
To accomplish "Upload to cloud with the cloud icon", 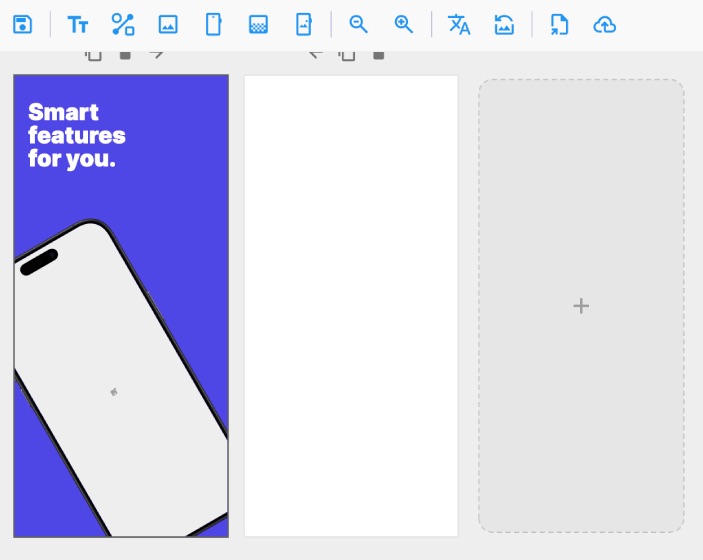I will 604,25.
